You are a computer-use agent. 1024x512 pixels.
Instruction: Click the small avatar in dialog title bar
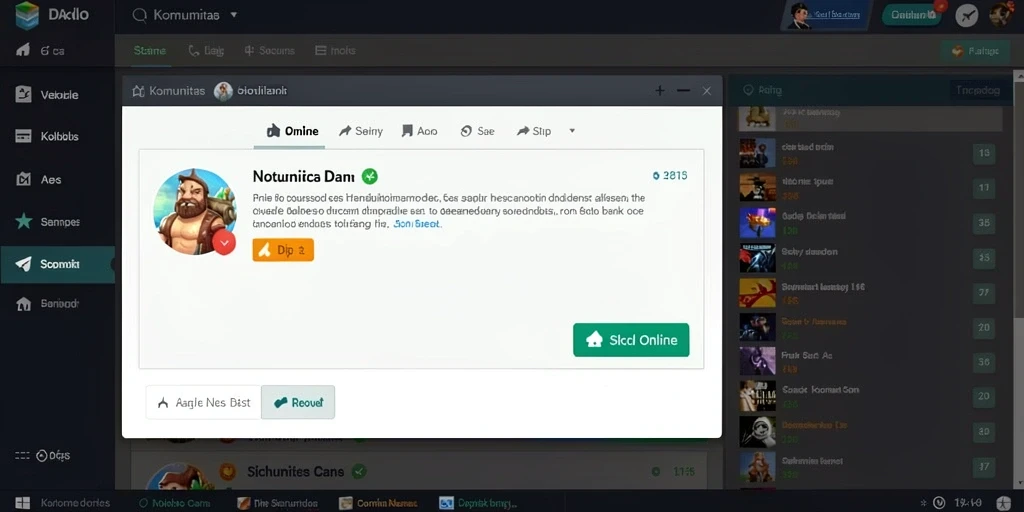coord(223,91)
